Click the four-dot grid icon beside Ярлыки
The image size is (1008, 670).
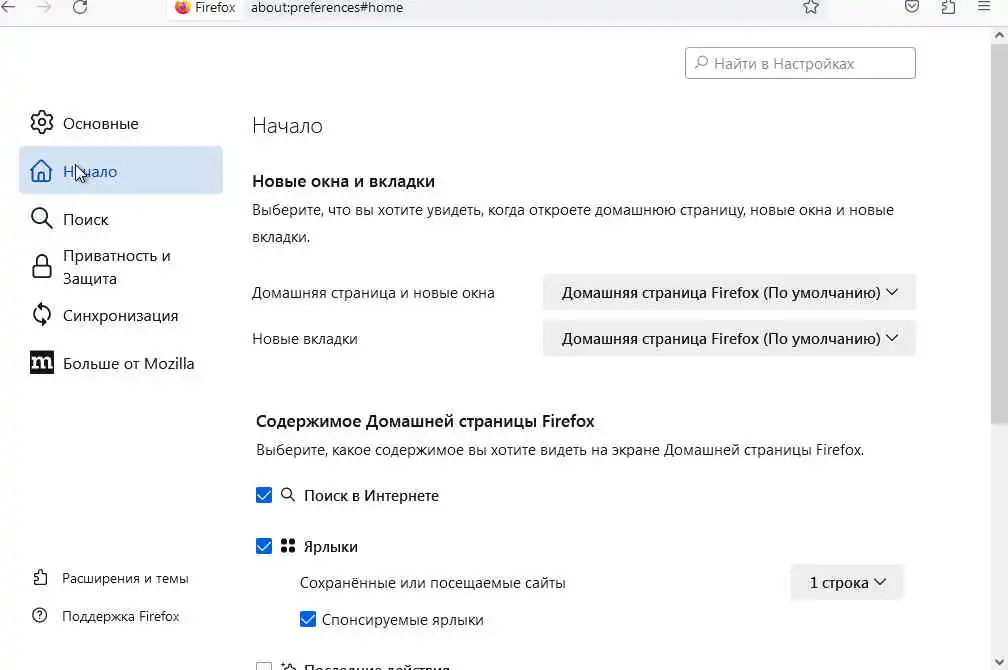tap(288, 546)
